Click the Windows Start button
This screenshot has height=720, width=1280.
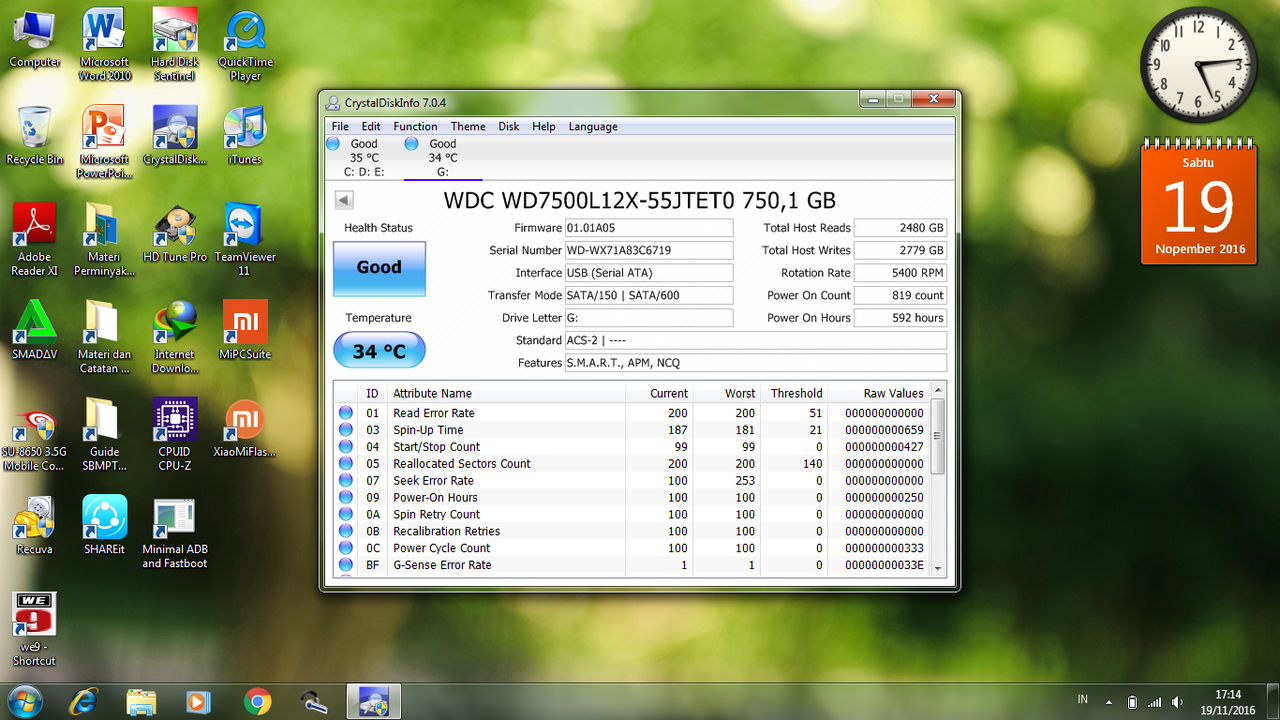coord(24,701)
